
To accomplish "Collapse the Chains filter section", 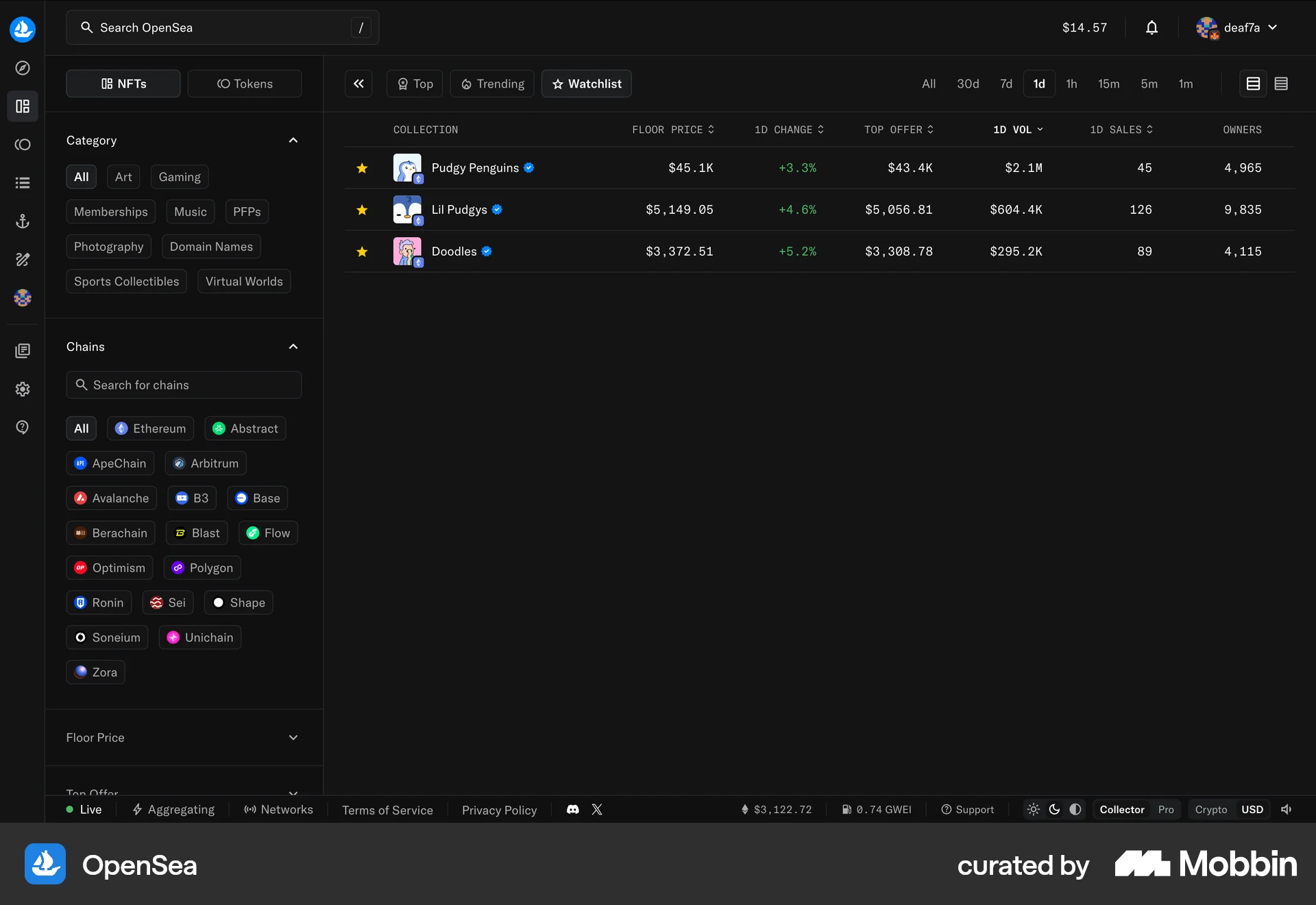I will click(293, 346).
